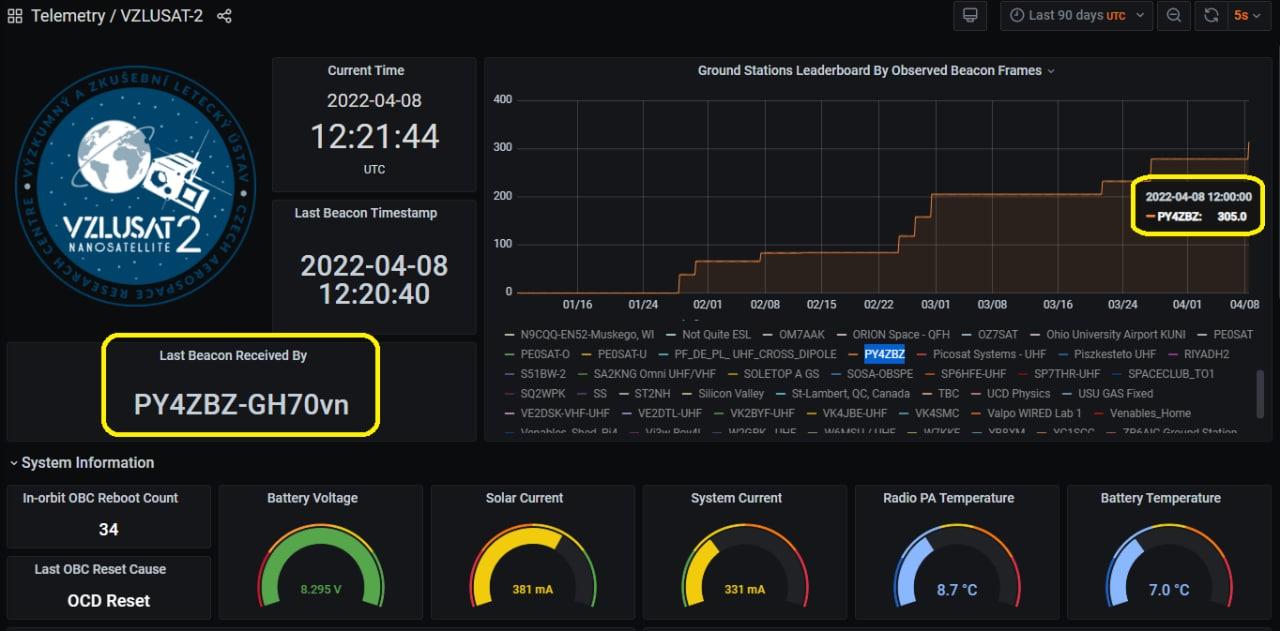Zoom out the time range
The height and width of the screenshot is (631, 1280).
pyautogui.click(x=1174, y=15)
